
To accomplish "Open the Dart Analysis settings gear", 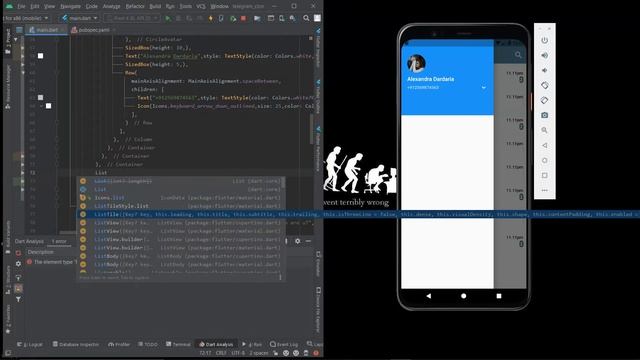I will coord(298,241).
